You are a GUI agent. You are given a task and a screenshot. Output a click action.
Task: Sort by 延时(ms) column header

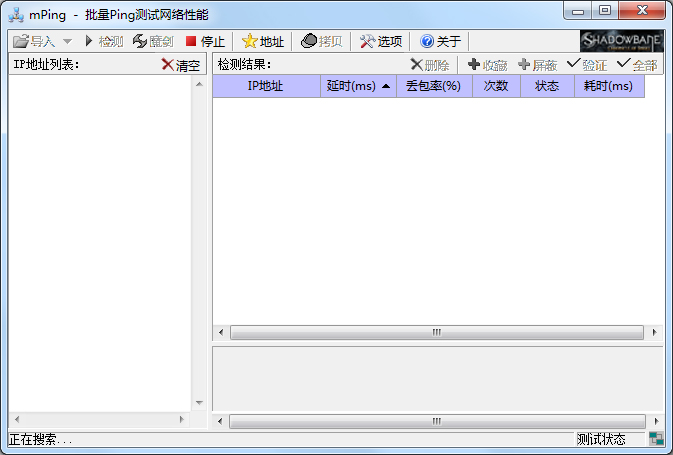click(358, 86)
